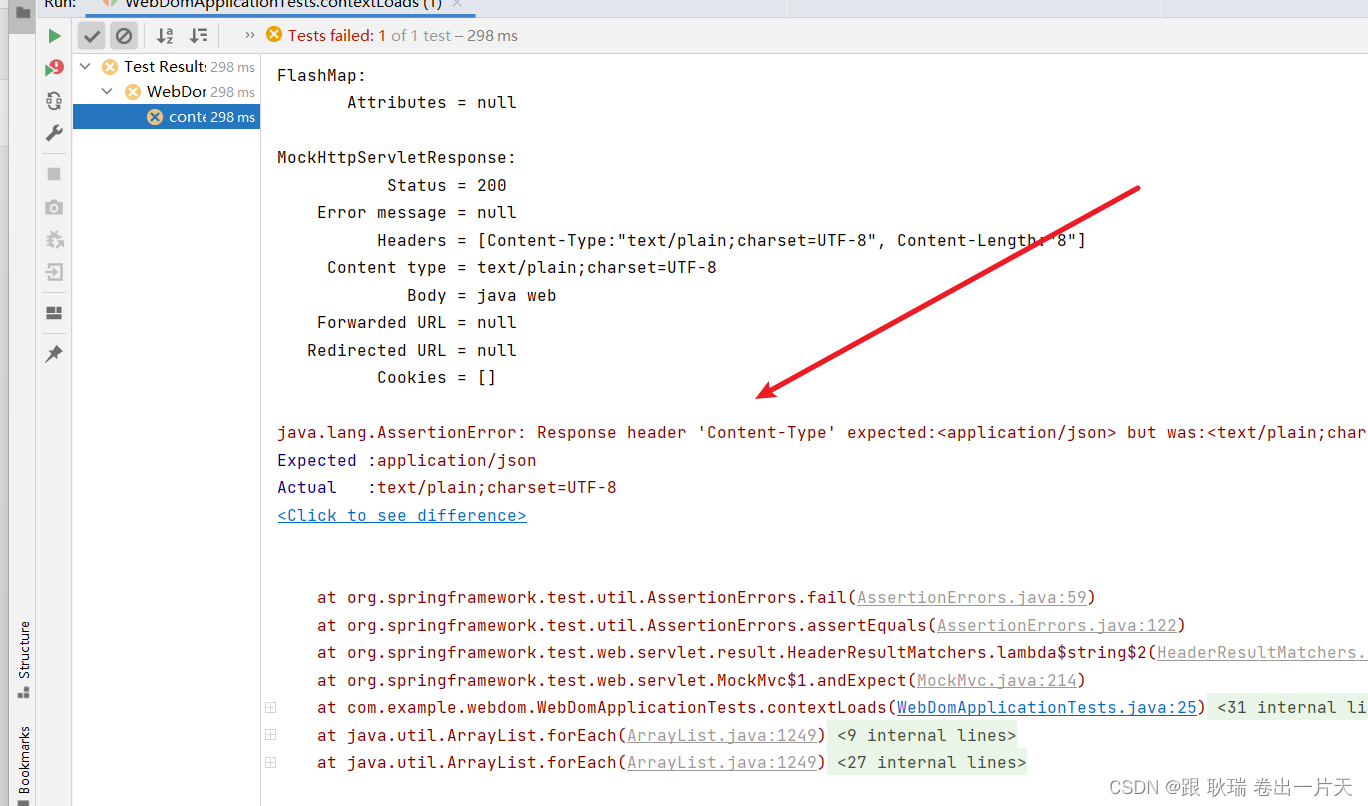Viewport: 1368px width, 806px height.
Task: Click the Body = java web line
Action: (x=482, y=296)
